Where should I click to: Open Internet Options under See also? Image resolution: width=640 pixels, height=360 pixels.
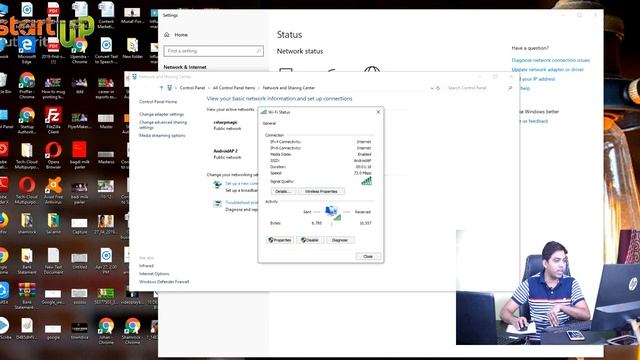(x=154, y=274)
